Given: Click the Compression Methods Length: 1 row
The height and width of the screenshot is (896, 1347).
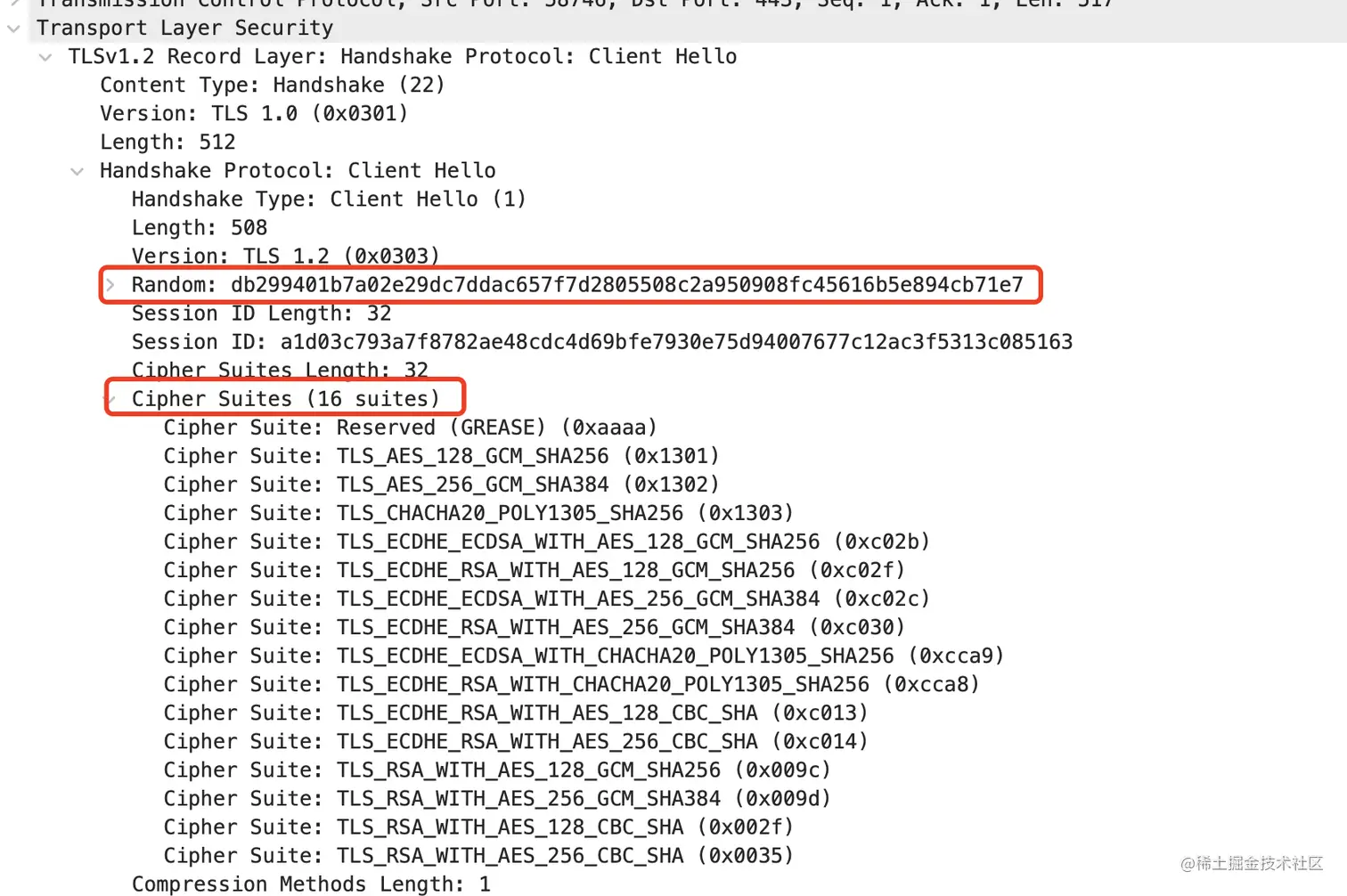Looking at the screenshot, I should click(310, 884).
